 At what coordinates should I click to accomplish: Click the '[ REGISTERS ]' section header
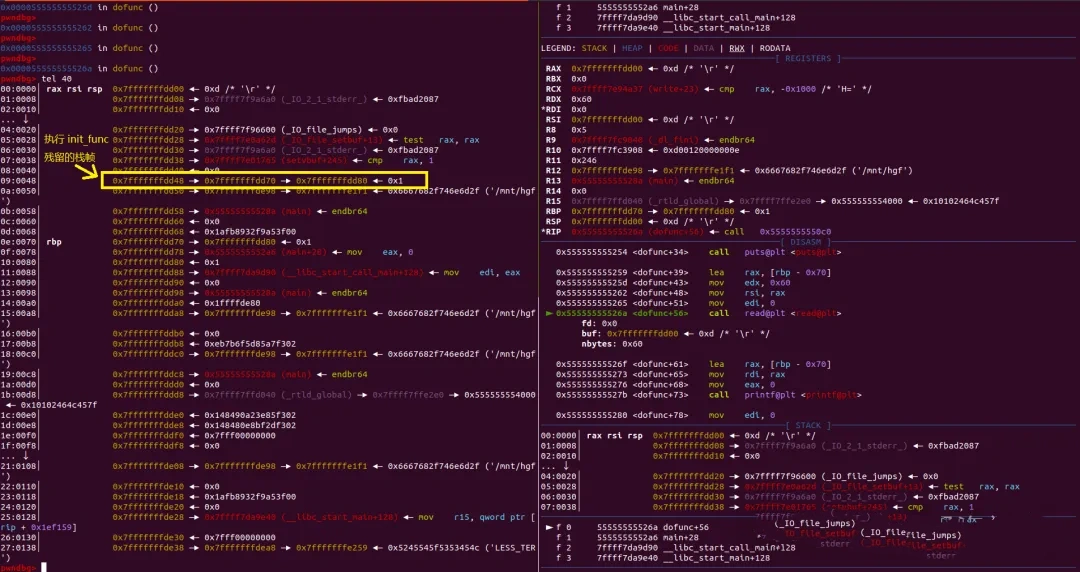pos(808,59)
